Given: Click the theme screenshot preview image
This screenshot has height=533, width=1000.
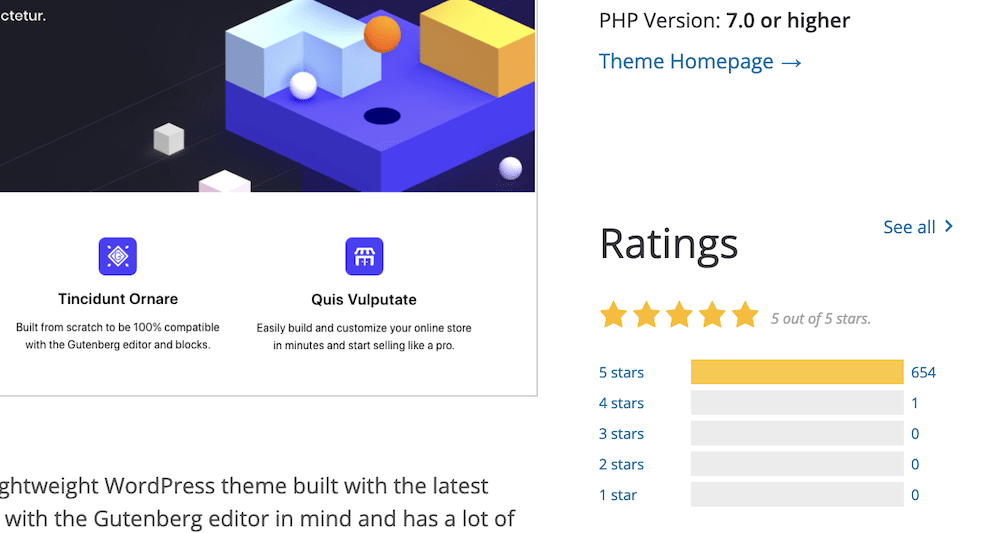Looking at the screenshot, I should [x=267, y=198].
